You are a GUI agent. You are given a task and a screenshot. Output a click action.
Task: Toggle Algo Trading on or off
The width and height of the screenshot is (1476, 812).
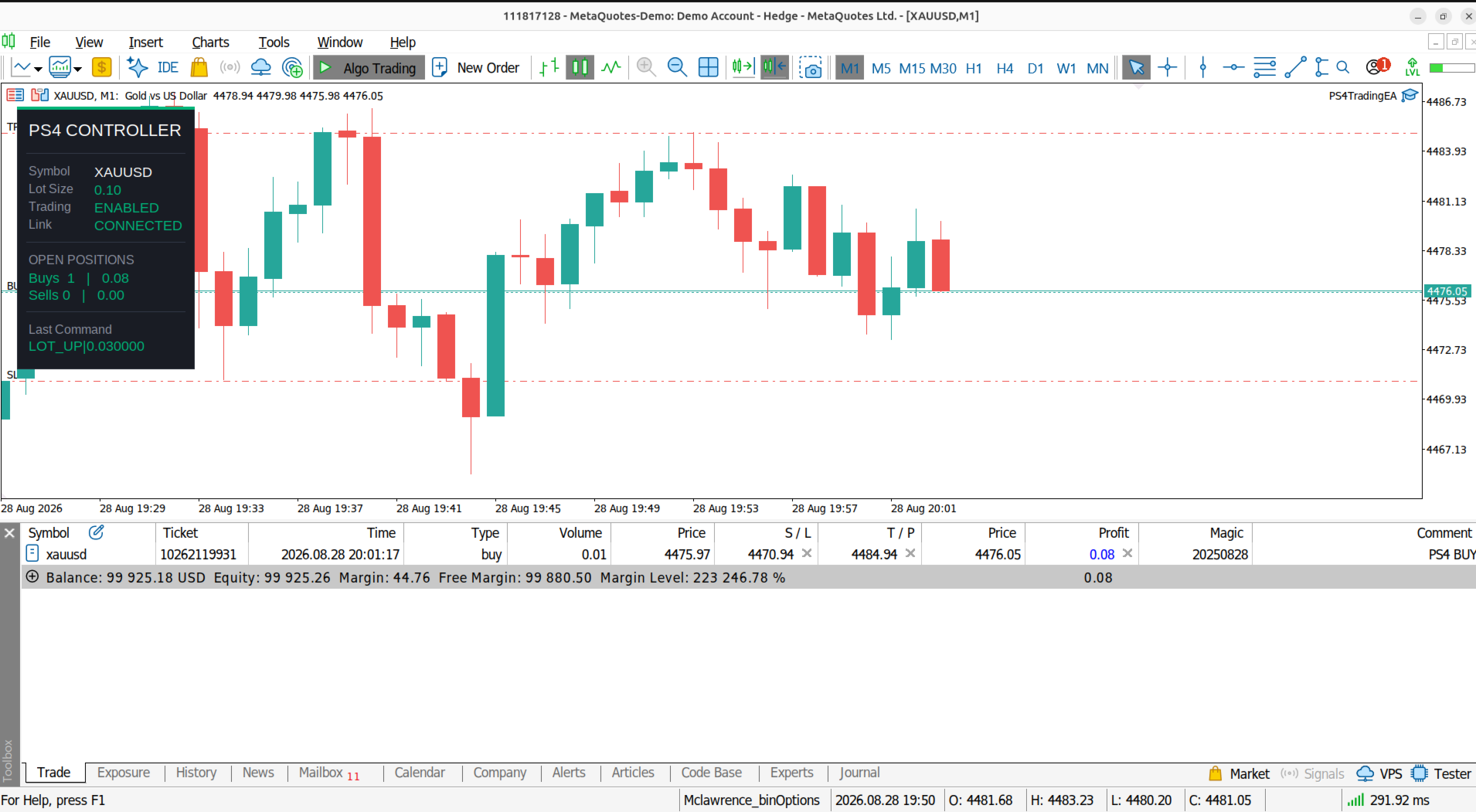pyautogui.click(x=369, y=68)
